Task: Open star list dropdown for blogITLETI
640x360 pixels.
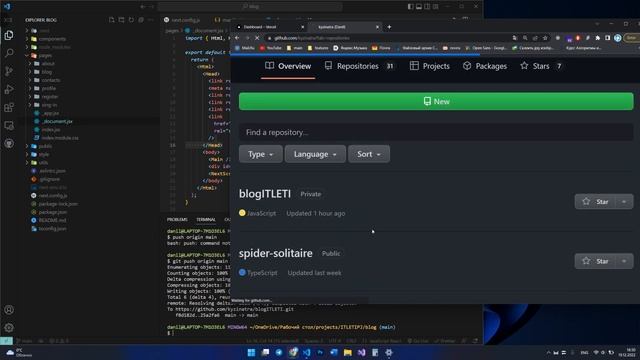Action: [624, 202]
